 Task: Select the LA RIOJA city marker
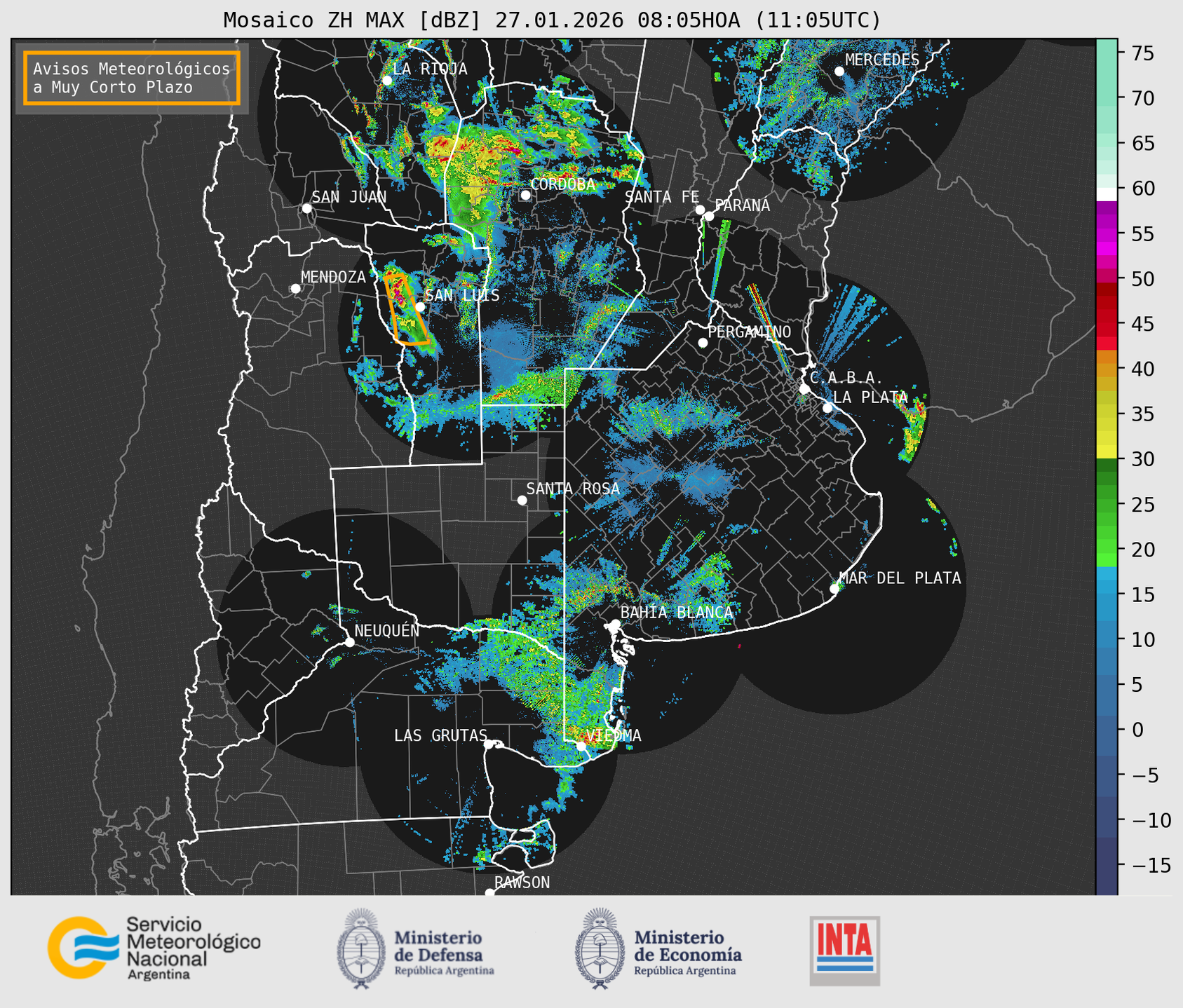387,81
